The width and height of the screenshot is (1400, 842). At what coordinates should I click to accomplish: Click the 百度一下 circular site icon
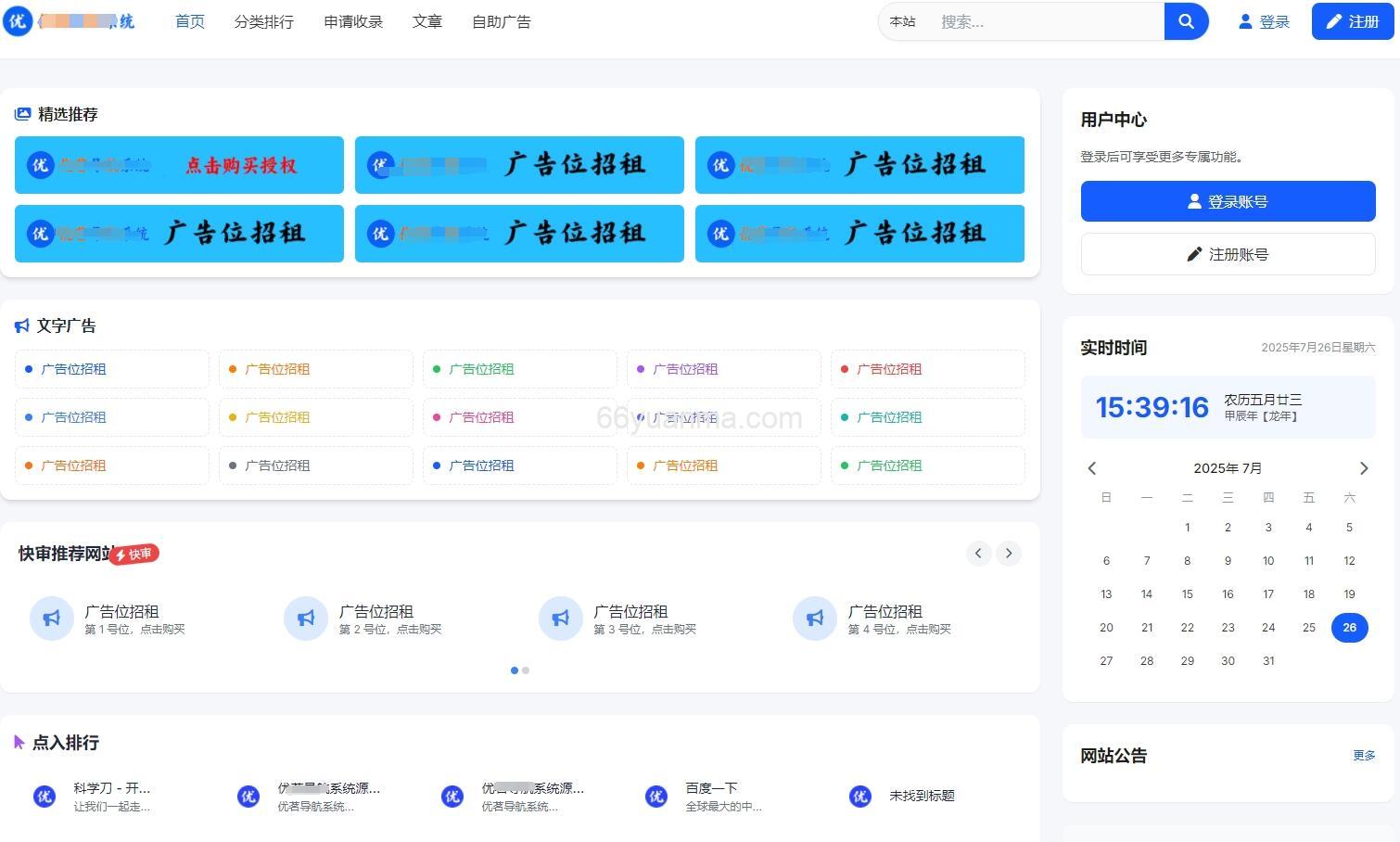(655, 796)
